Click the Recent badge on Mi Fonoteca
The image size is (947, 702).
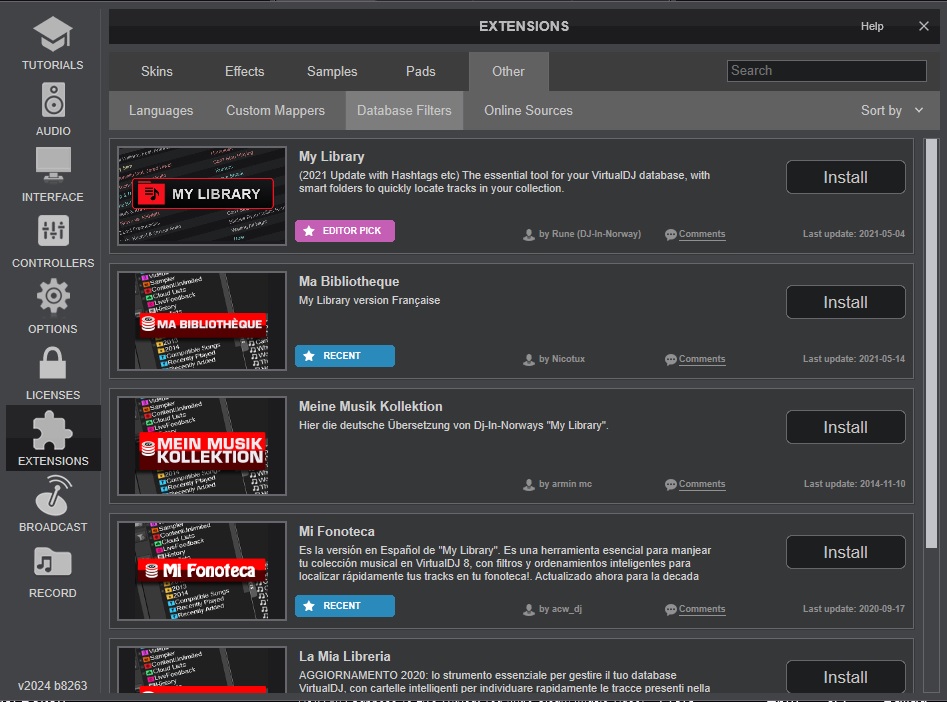(x=345, y=606)
